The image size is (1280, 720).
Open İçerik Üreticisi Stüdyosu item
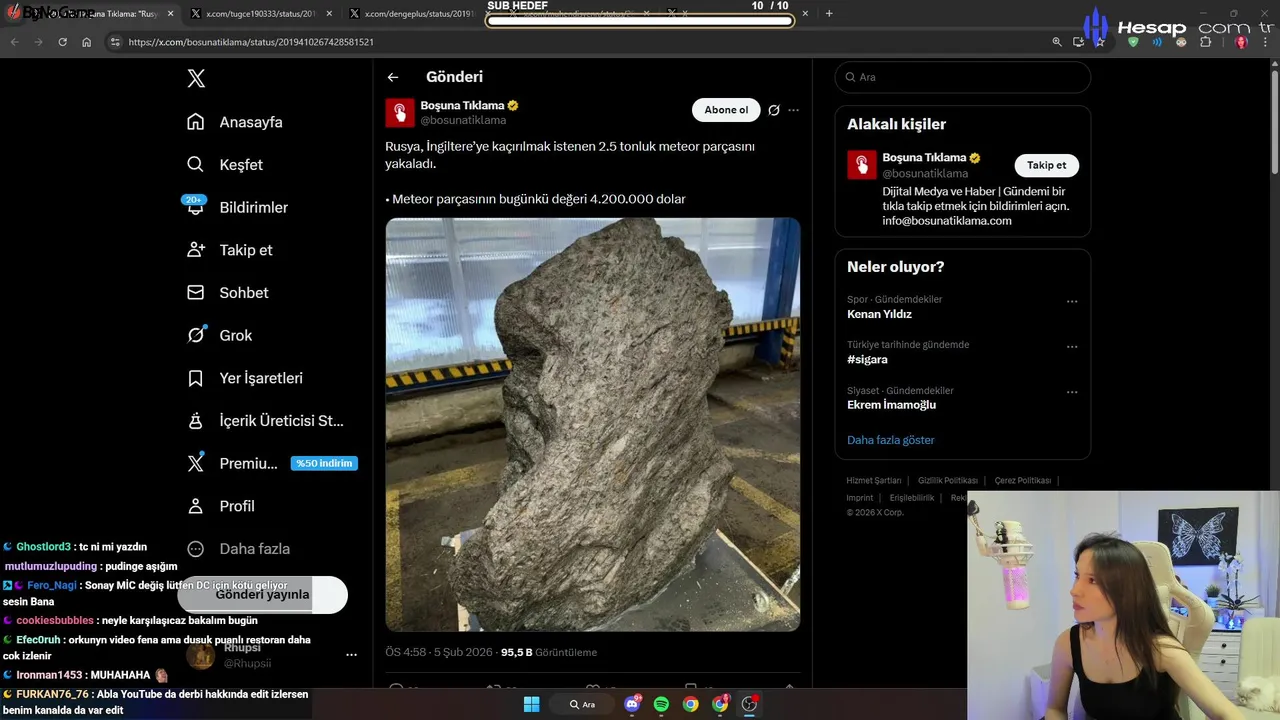(265, 421)
